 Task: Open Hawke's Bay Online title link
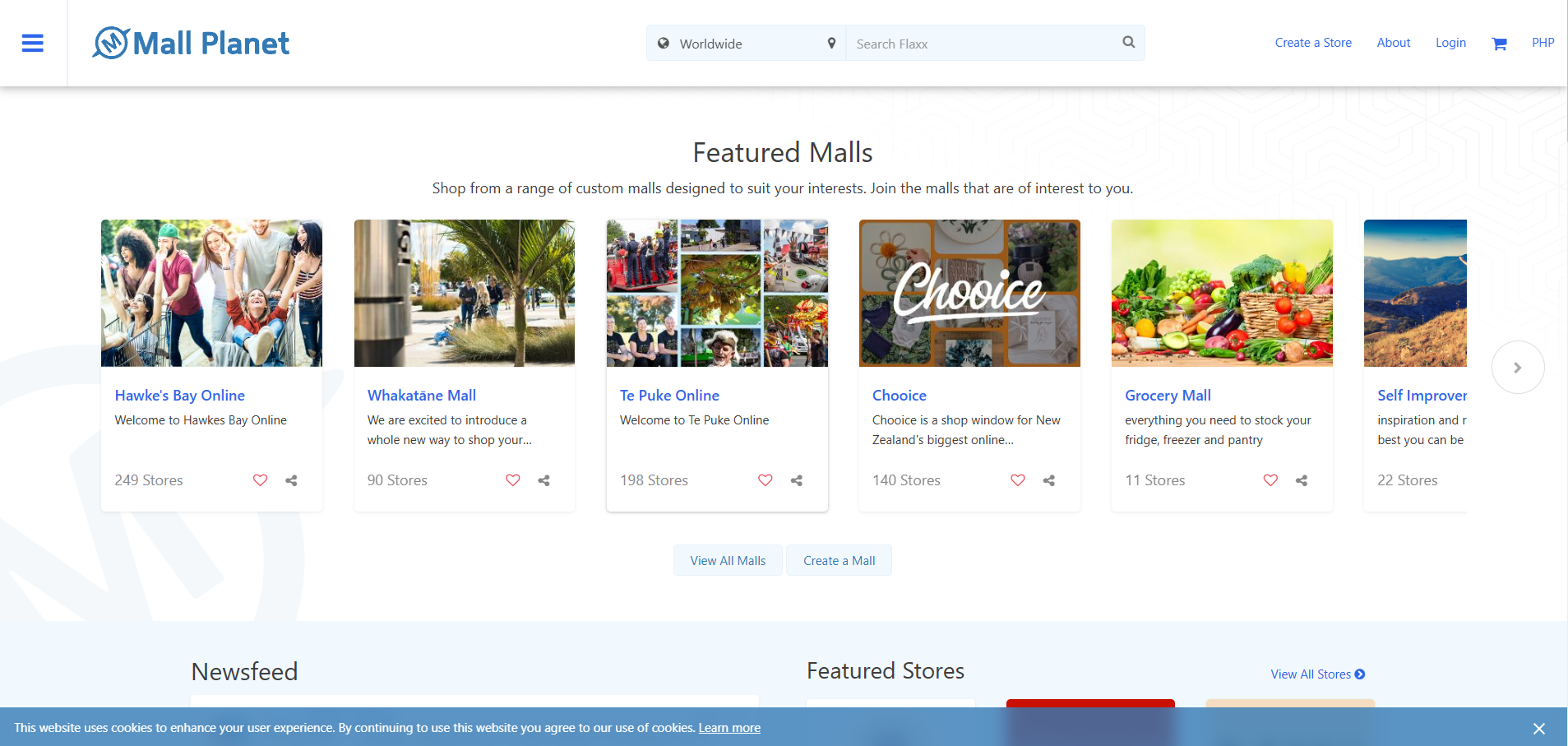pos(180,396)
